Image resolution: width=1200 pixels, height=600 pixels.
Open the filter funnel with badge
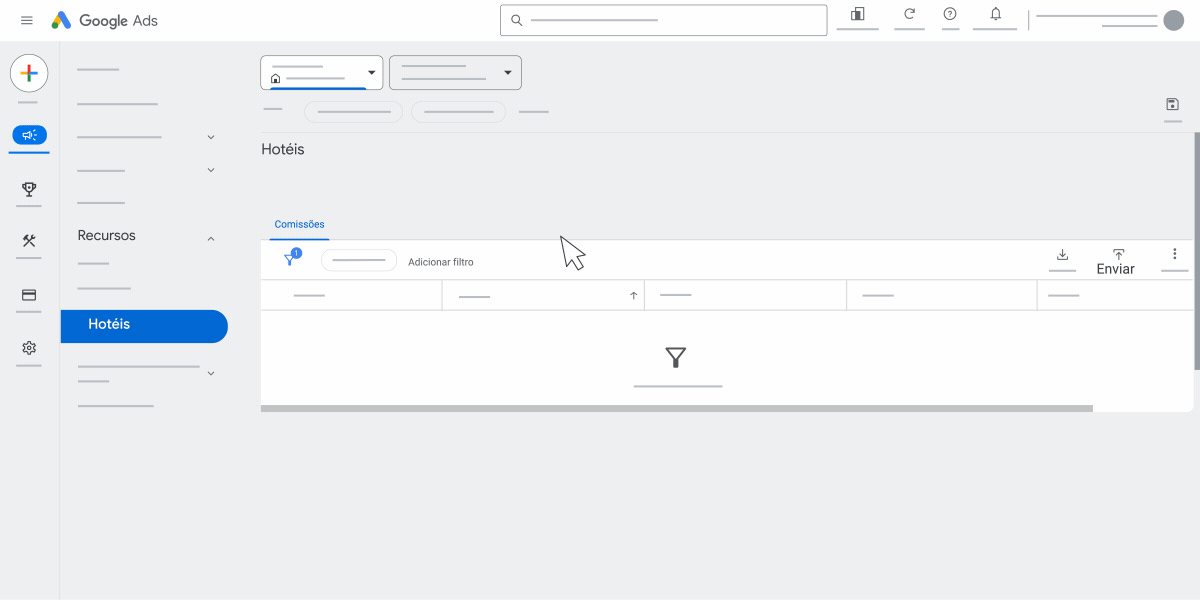(291, 258)
